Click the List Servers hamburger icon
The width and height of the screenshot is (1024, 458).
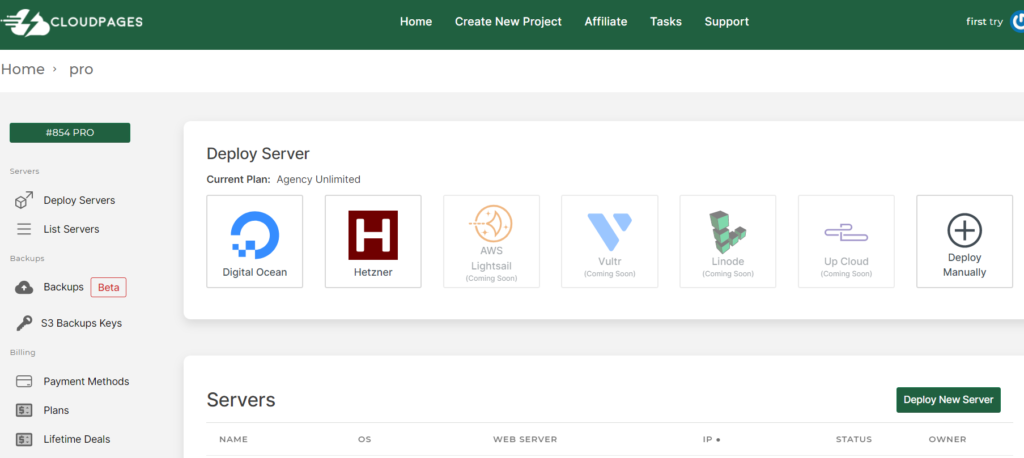pos(24,229)
